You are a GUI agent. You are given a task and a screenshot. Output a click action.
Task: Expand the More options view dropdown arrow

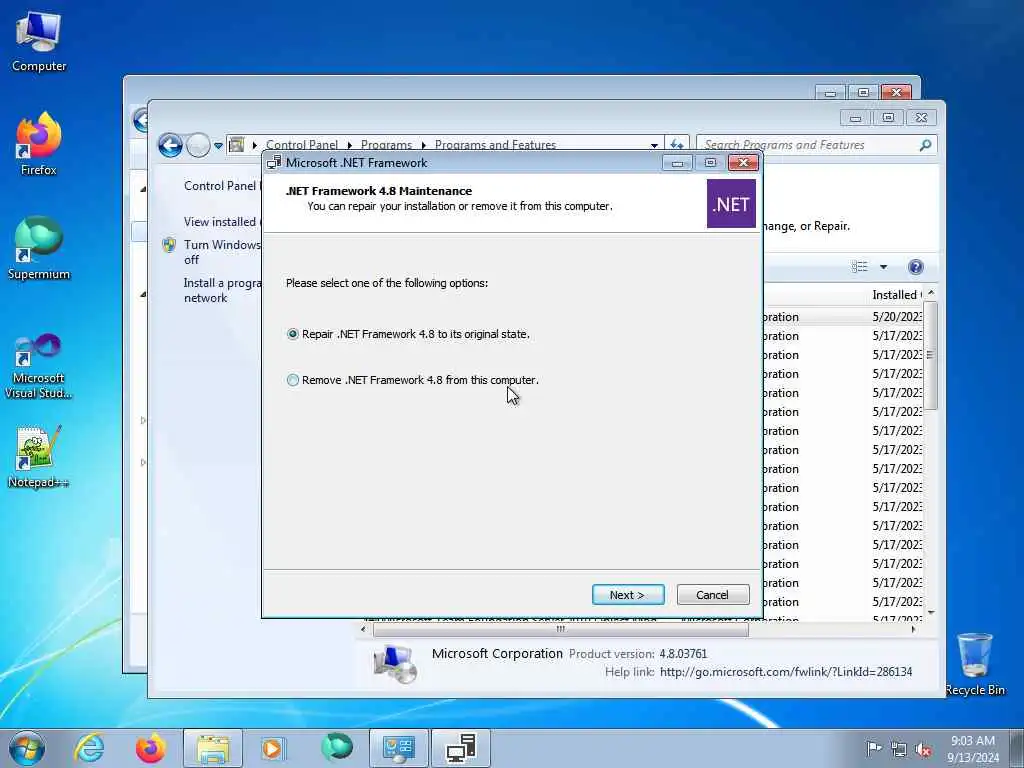tap(883, 266)
